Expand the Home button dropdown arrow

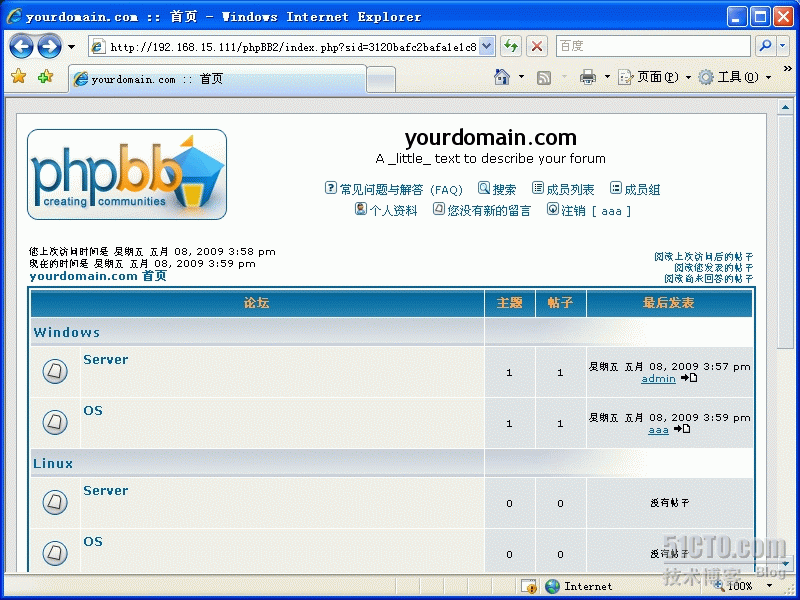click(x=521, y=77)
